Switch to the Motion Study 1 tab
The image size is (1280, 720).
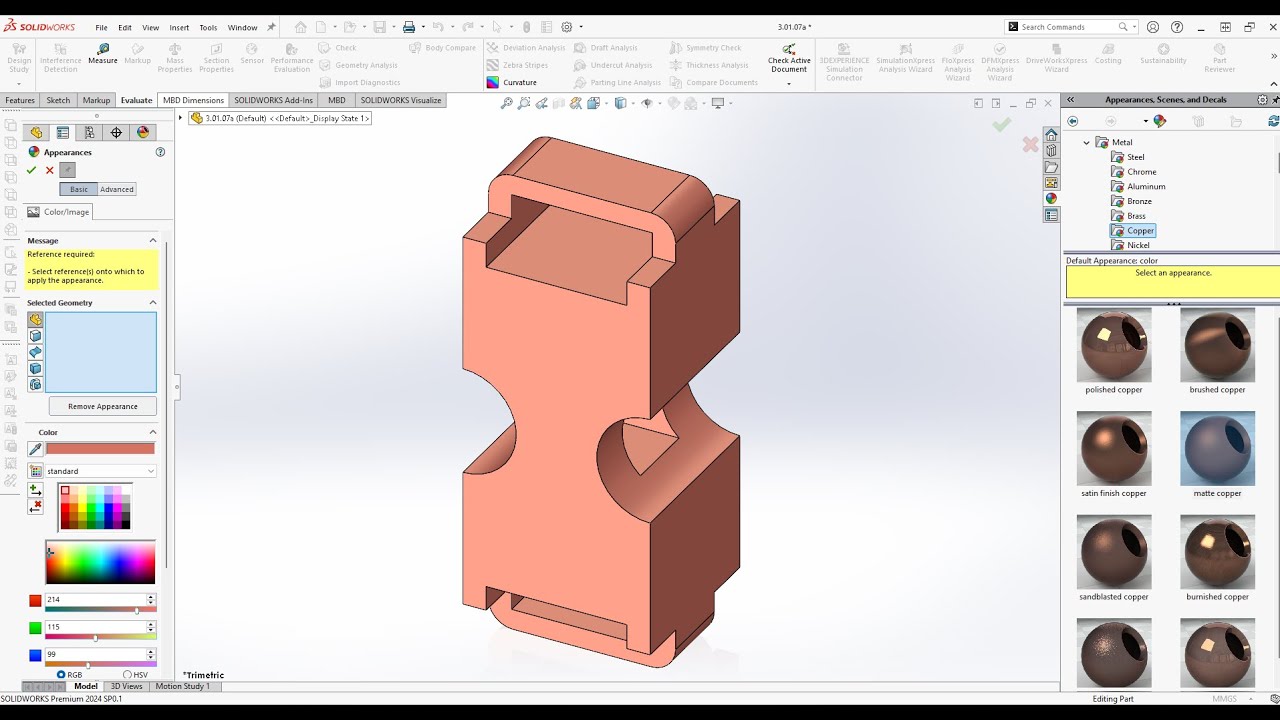pyautogui.click(x=183, y=686)
